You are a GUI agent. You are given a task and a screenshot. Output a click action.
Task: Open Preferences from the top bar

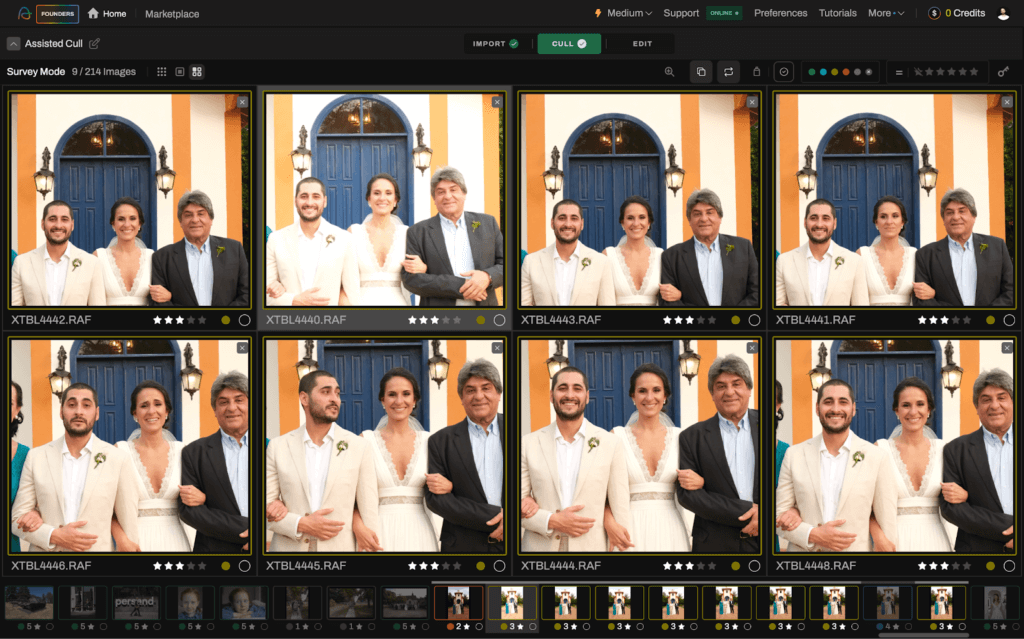[780, 13]
